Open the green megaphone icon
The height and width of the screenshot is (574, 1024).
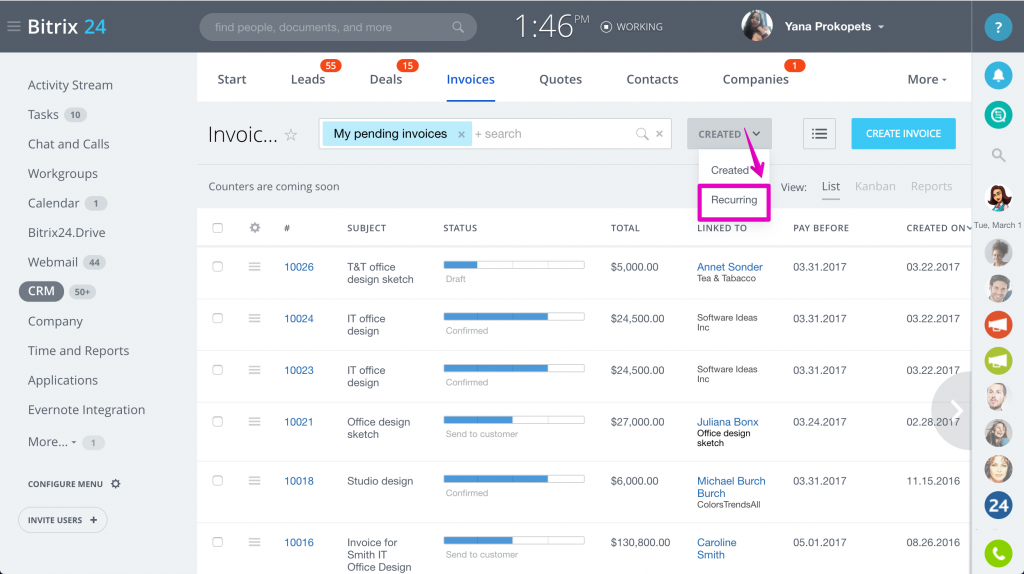(x=998, y=360)
